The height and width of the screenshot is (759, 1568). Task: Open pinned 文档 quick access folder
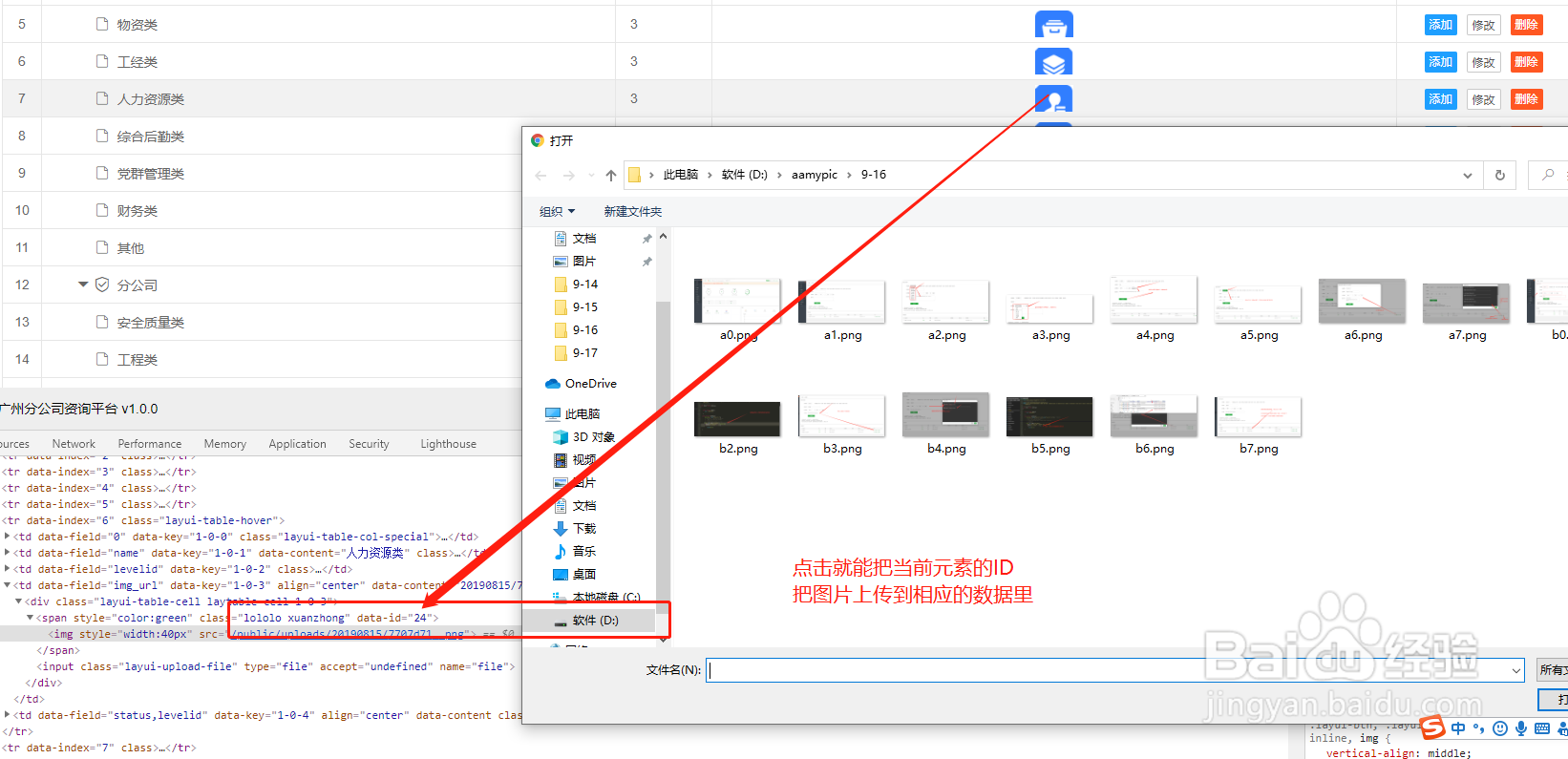coord(575,239)
